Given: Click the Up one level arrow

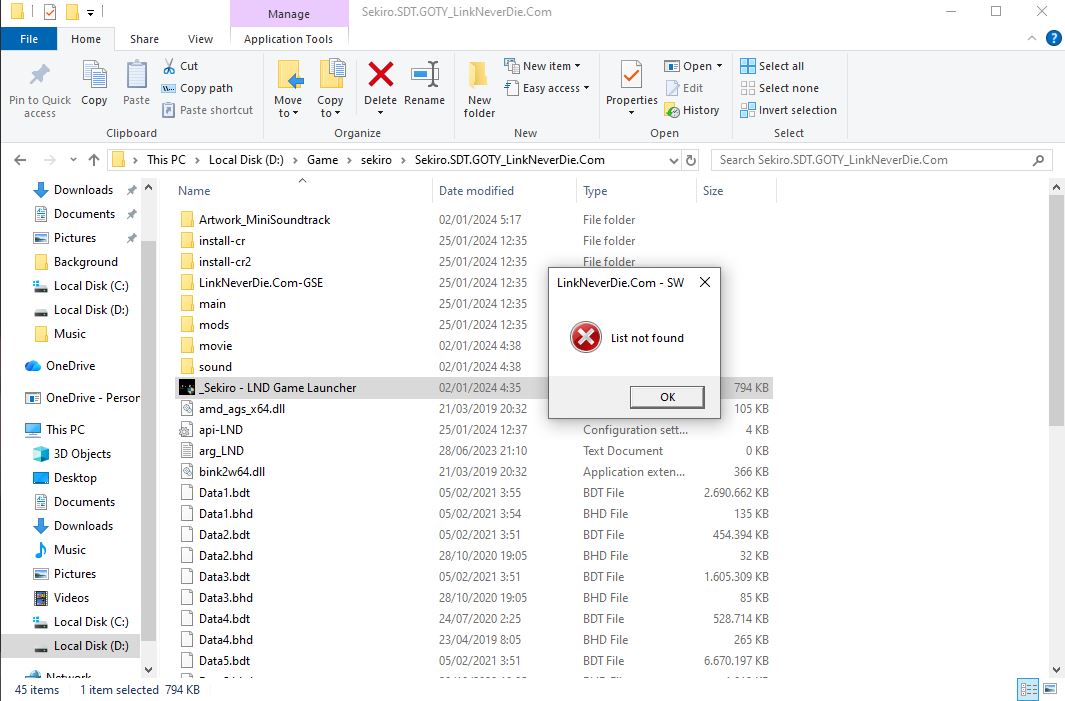Looking at the screenshot, I should click(94, 160).
